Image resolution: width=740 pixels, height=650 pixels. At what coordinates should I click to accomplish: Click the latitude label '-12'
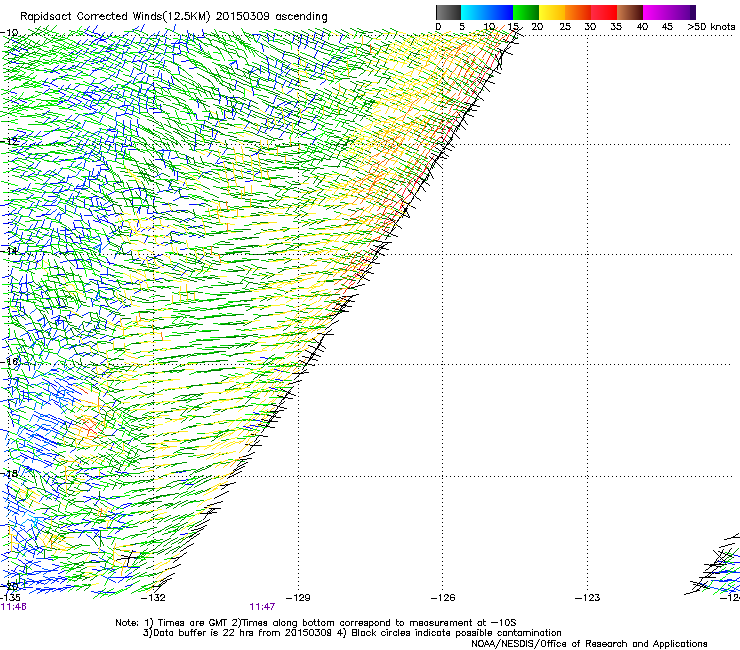pyautogui.click(x=10, y=142)
